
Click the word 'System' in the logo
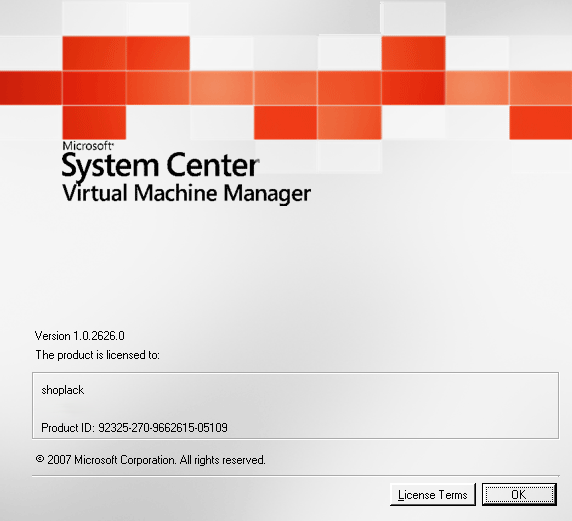[110, 166]
